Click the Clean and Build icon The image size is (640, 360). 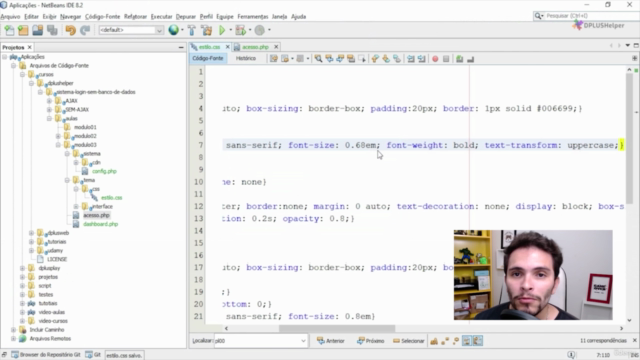pos(207,30)
